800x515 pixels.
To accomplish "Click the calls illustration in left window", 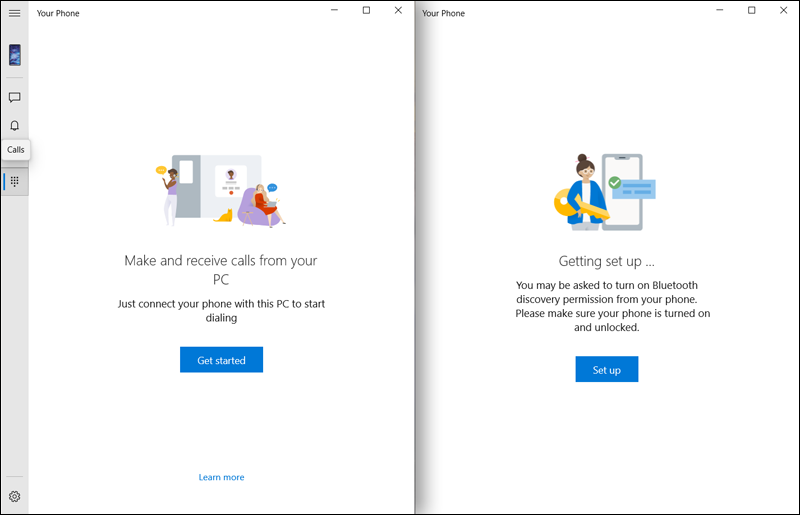I will pyautogui.click(x=221, y=191).
